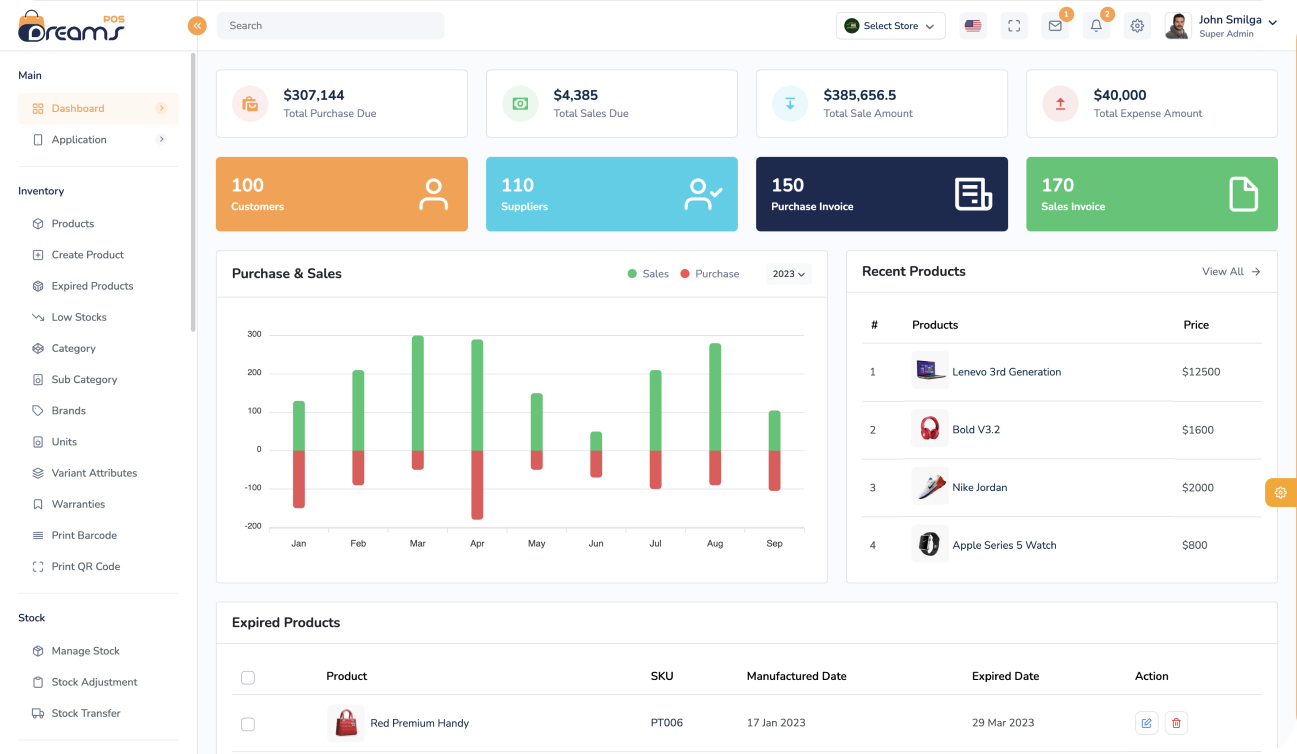
Task: Click into the Search field
Action: pos(330,26)
